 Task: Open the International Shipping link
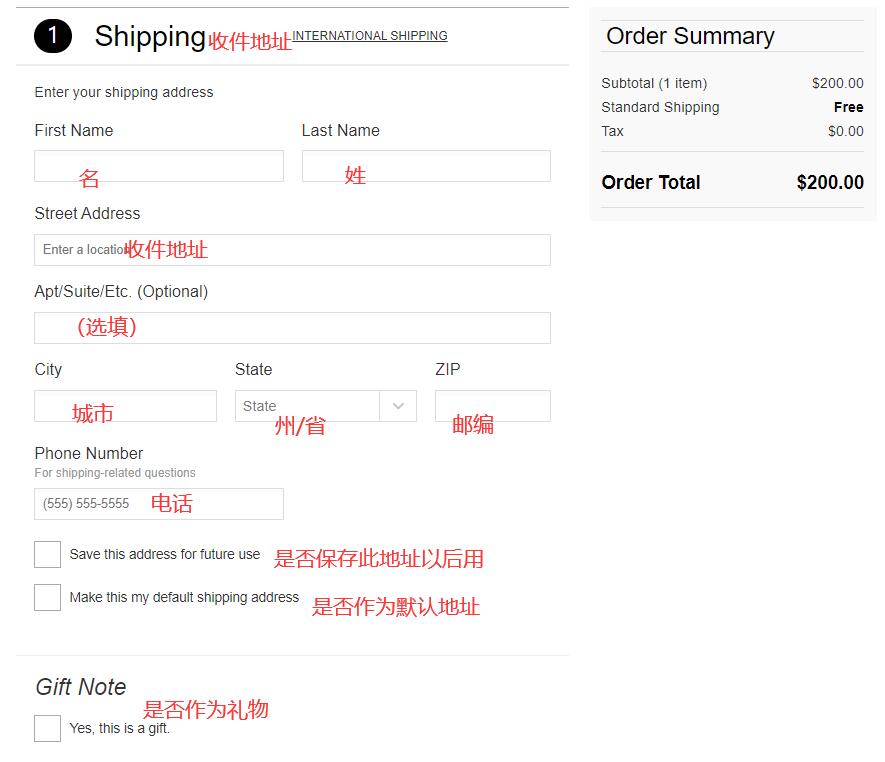click(x=369, y=36)
